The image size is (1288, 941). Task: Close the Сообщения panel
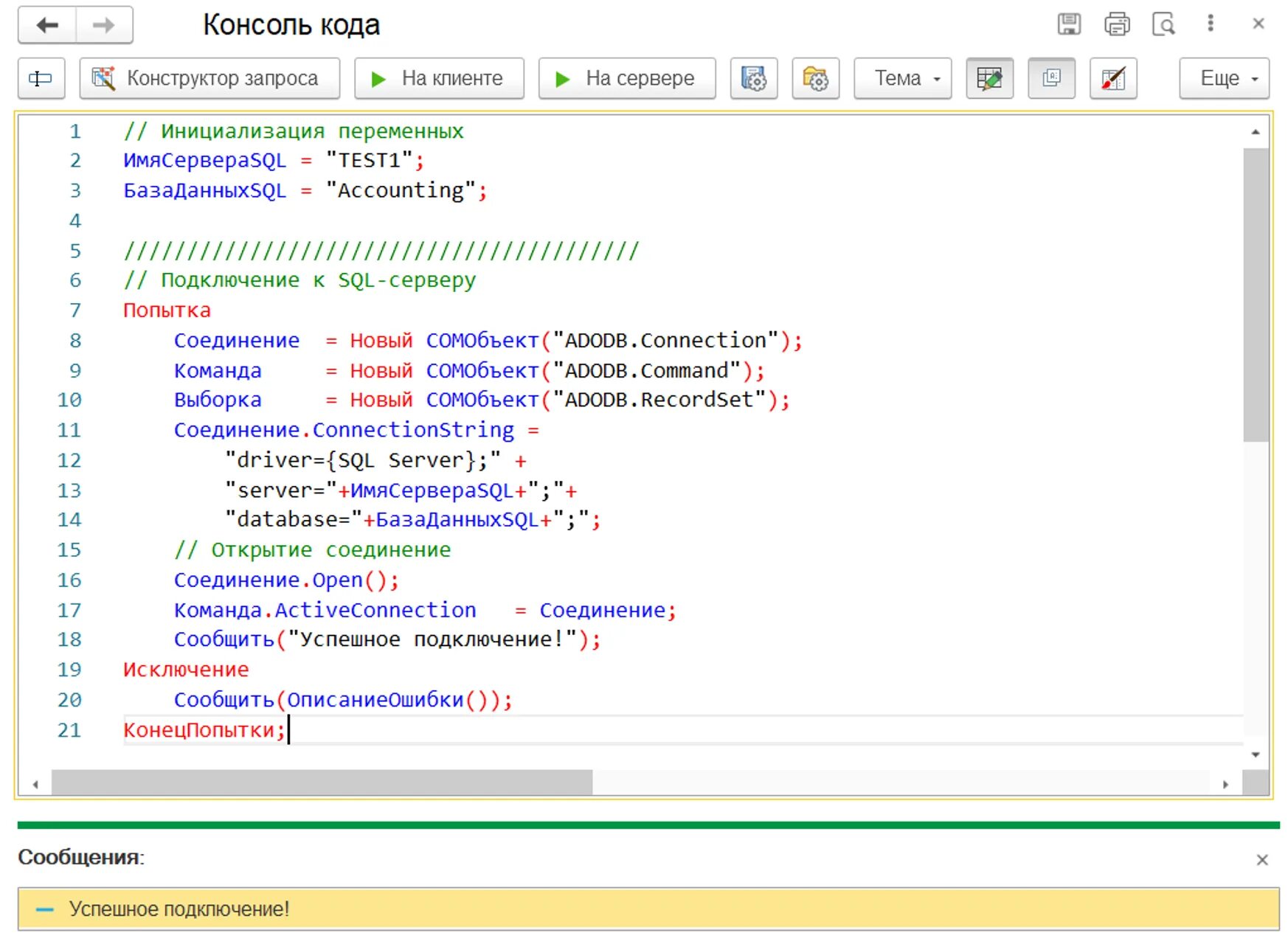[1262, 859]
